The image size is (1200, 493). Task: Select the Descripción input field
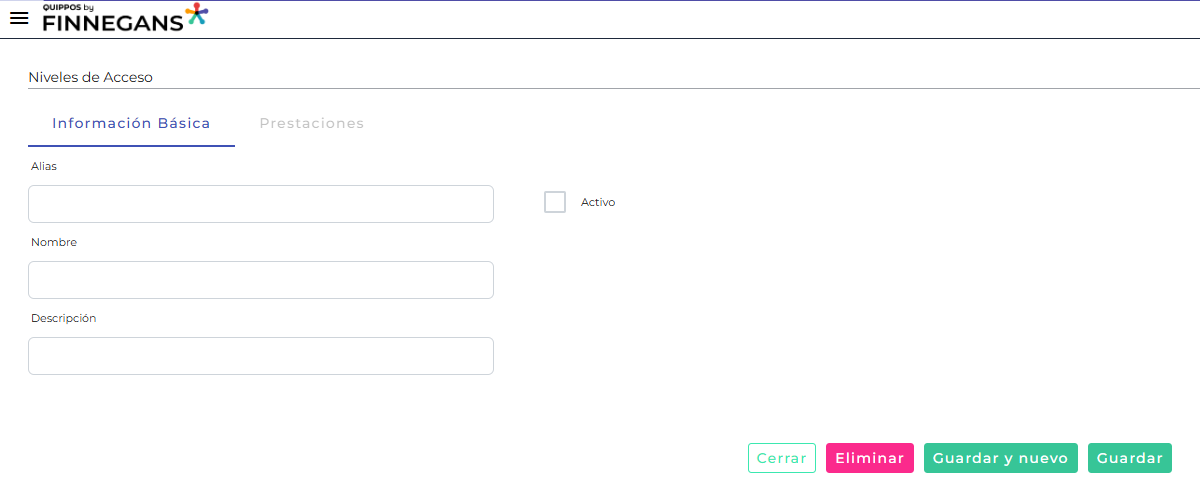click(x=261, y=356)
